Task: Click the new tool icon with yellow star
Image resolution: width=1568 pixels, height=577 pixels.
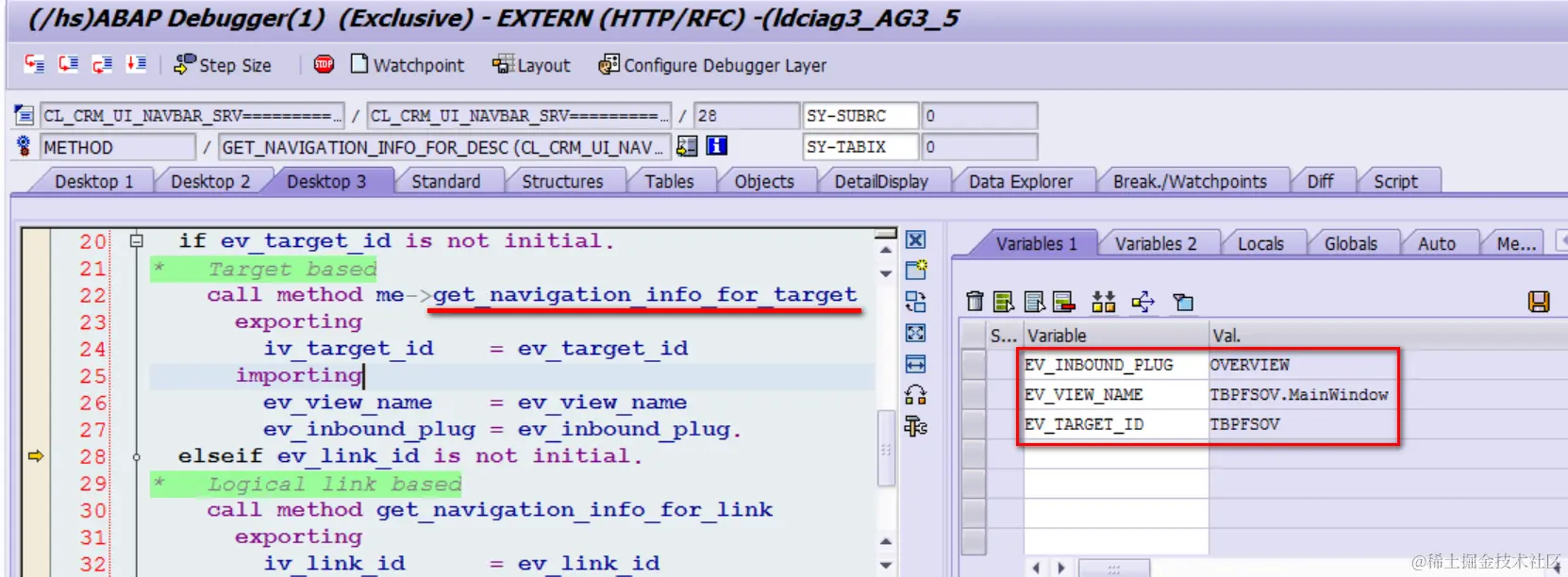Action: click(915, 271)
